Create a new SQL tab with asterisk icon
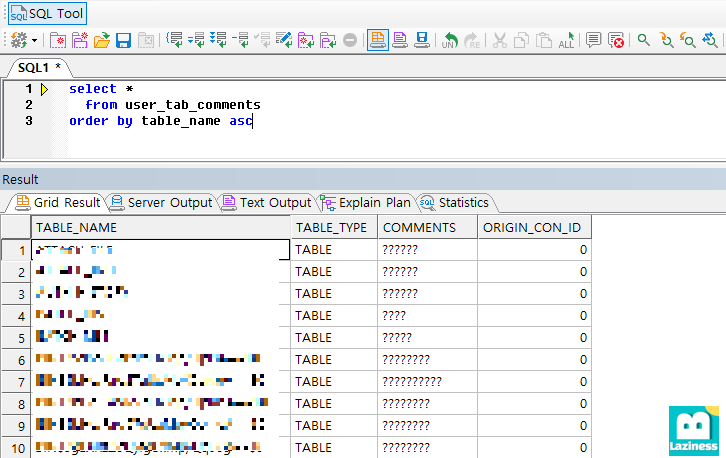 [x=58, y=40]
